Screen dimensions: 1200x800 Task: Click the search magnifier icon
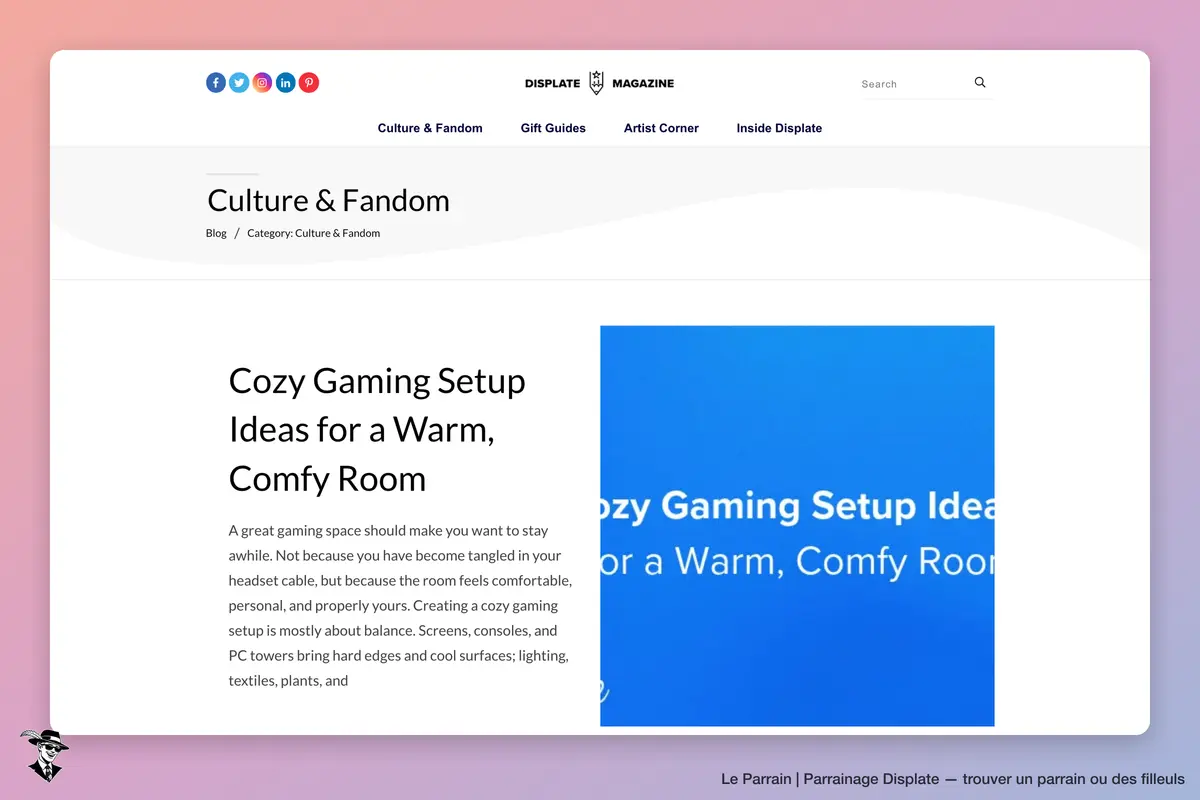click(x=980, y=83)
